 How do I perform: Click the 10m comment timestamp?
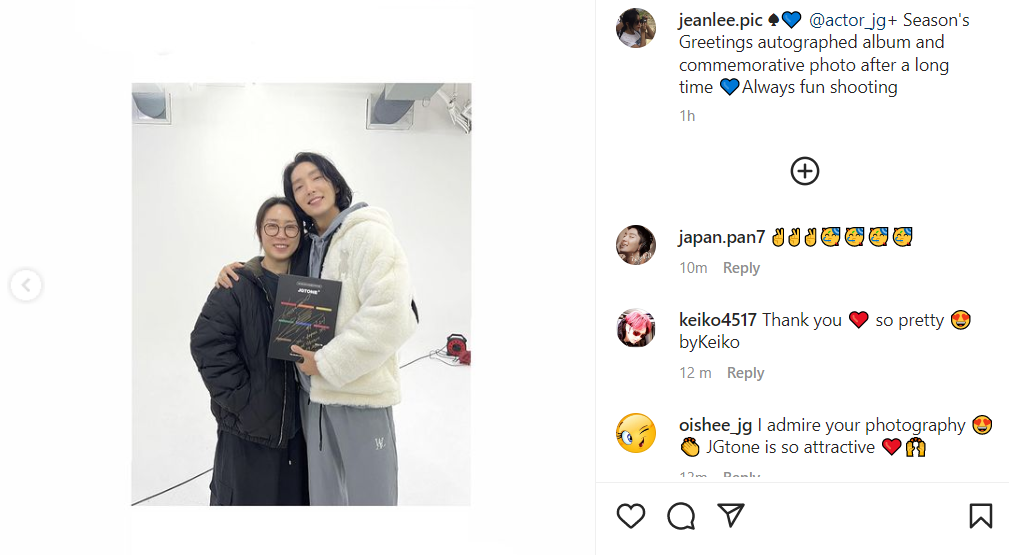(x=693, y=268)
